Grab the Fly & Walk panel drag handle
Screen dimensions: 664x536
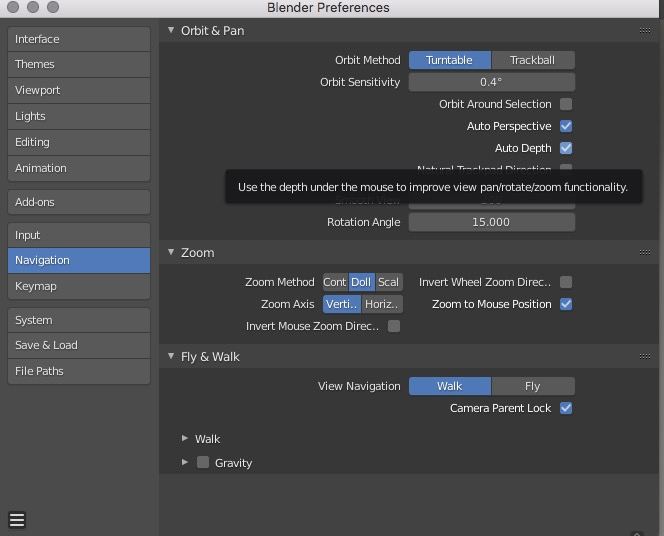pyautogui.click(x=645, y=356)
